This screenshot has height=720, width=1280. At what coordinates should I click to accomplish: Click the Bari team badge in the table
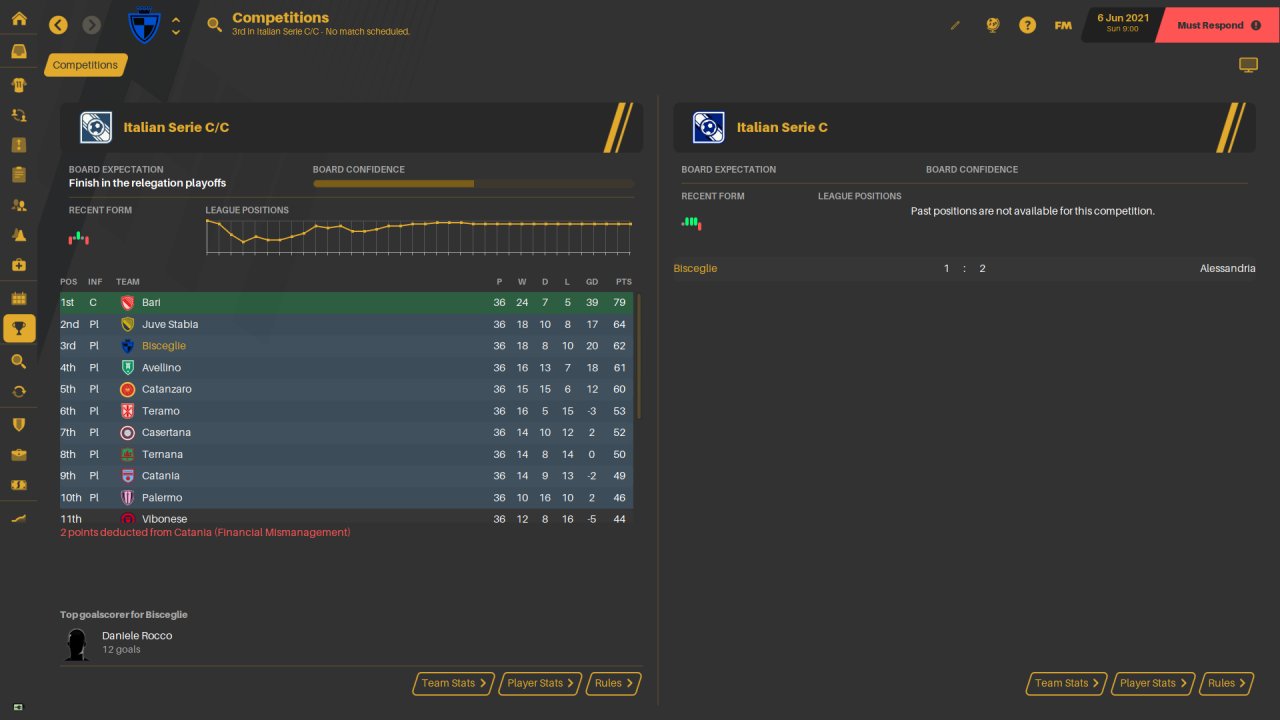click(127, 303)
